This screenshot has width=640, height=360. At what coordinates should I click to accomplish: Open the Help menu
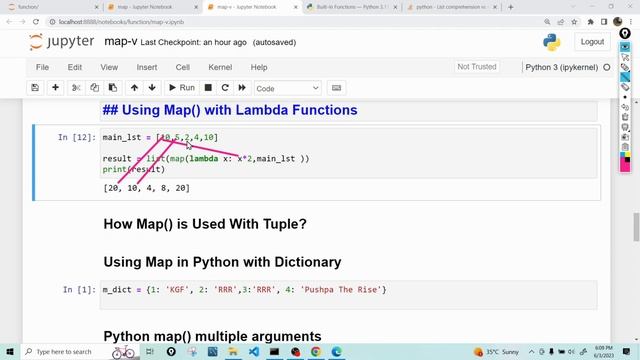[259, 67]
